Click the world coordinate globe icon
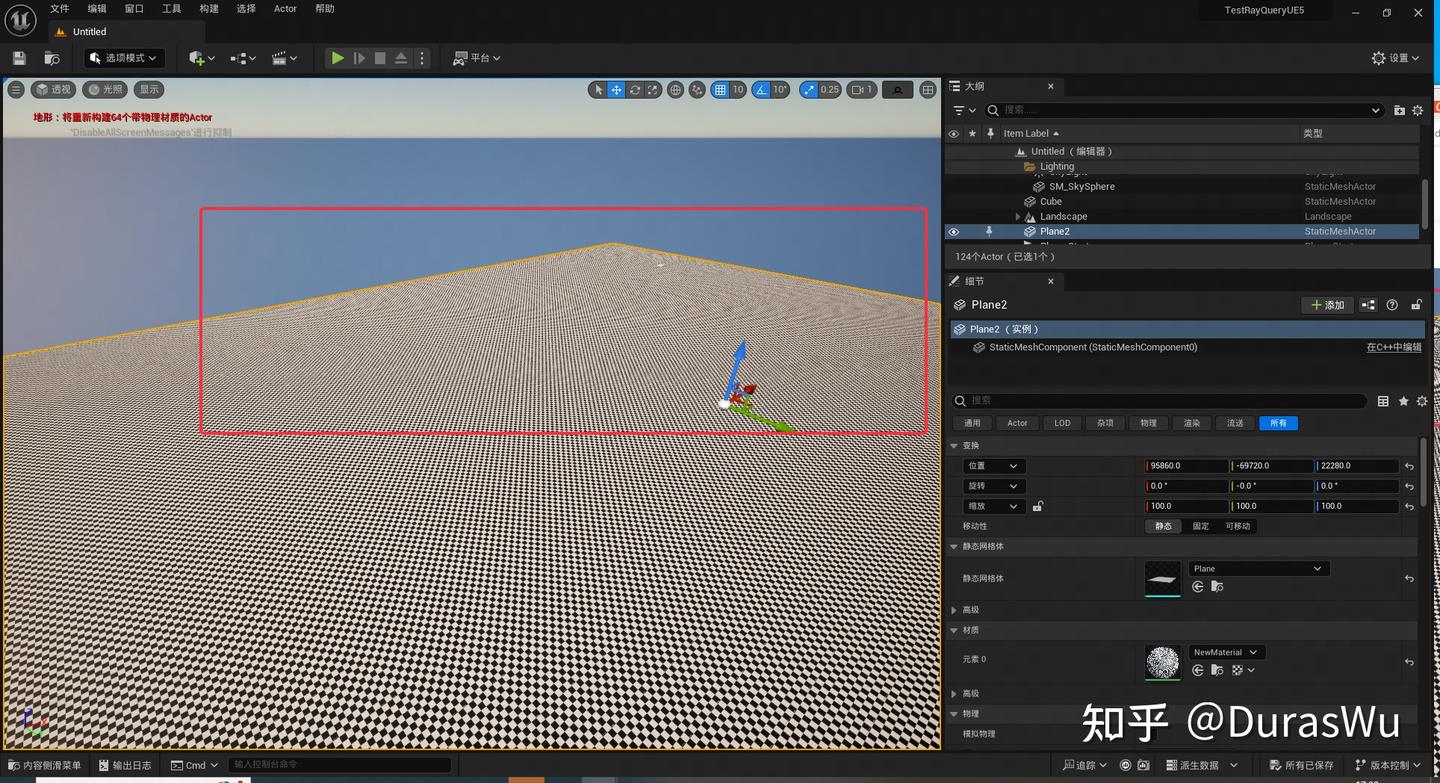 [676, 90]
